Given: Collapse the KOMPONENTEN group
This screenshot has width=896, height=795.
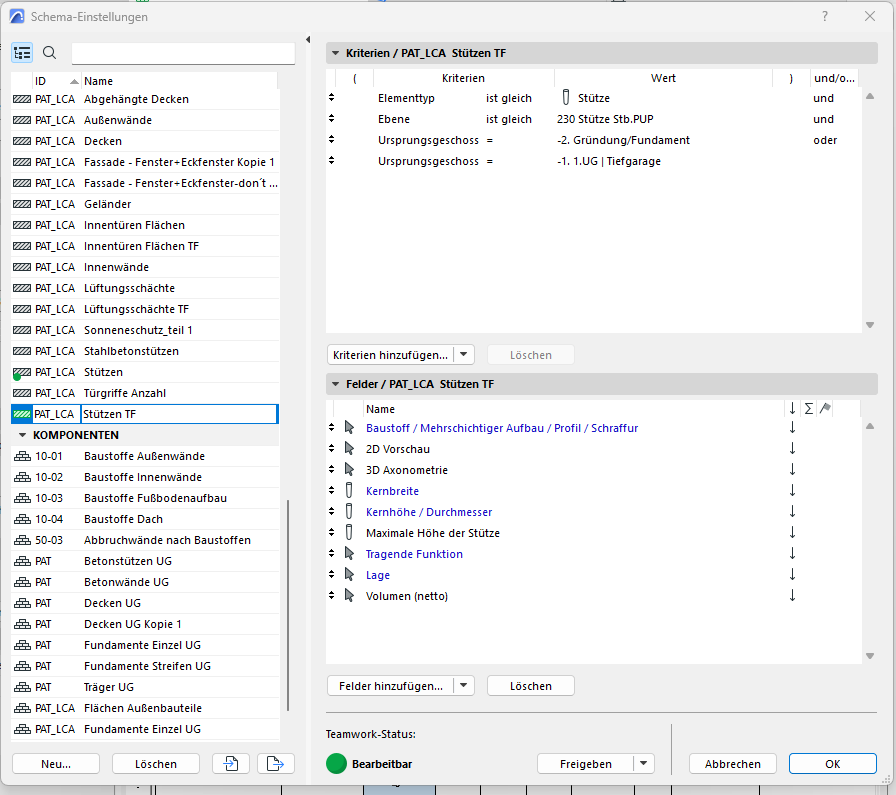Looking at the screenshot, I should click(22, 434).
